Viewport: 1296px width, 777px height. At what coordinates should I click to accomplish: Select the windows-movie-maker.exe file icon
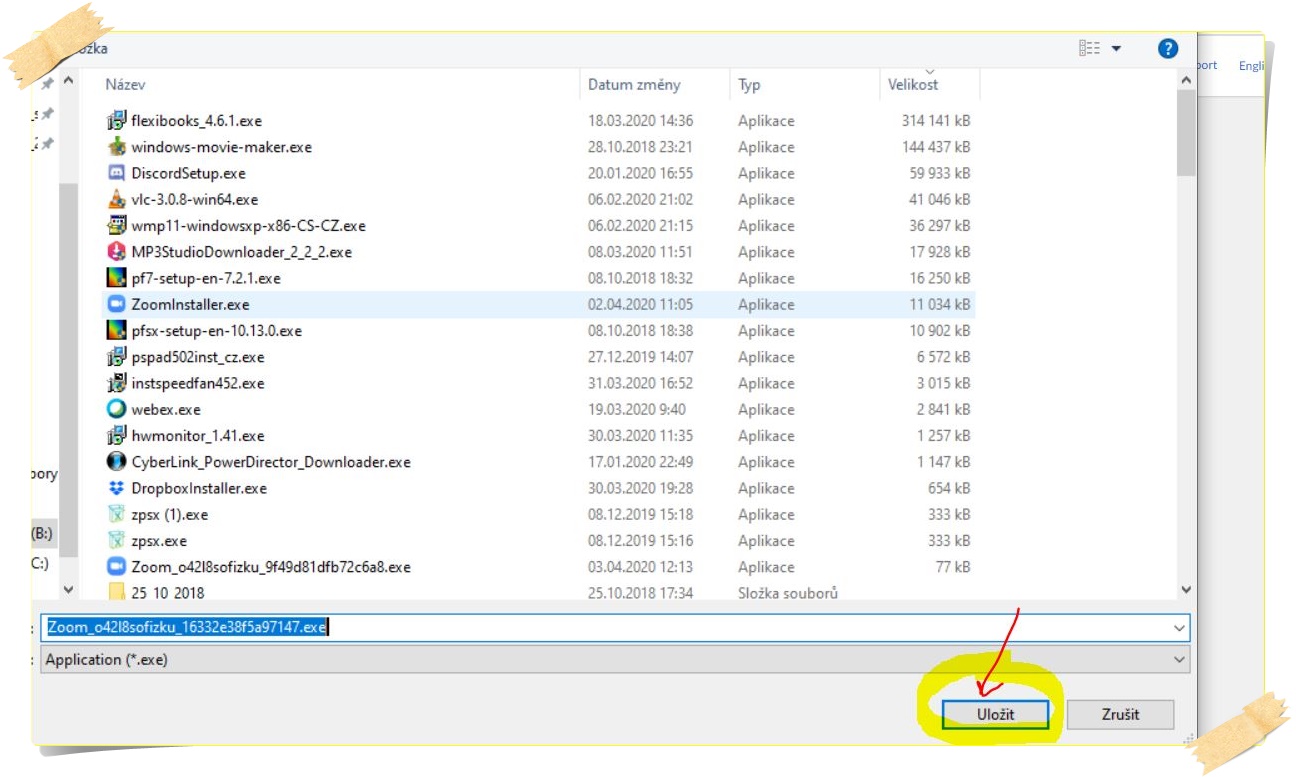click(x=116, y=147)
